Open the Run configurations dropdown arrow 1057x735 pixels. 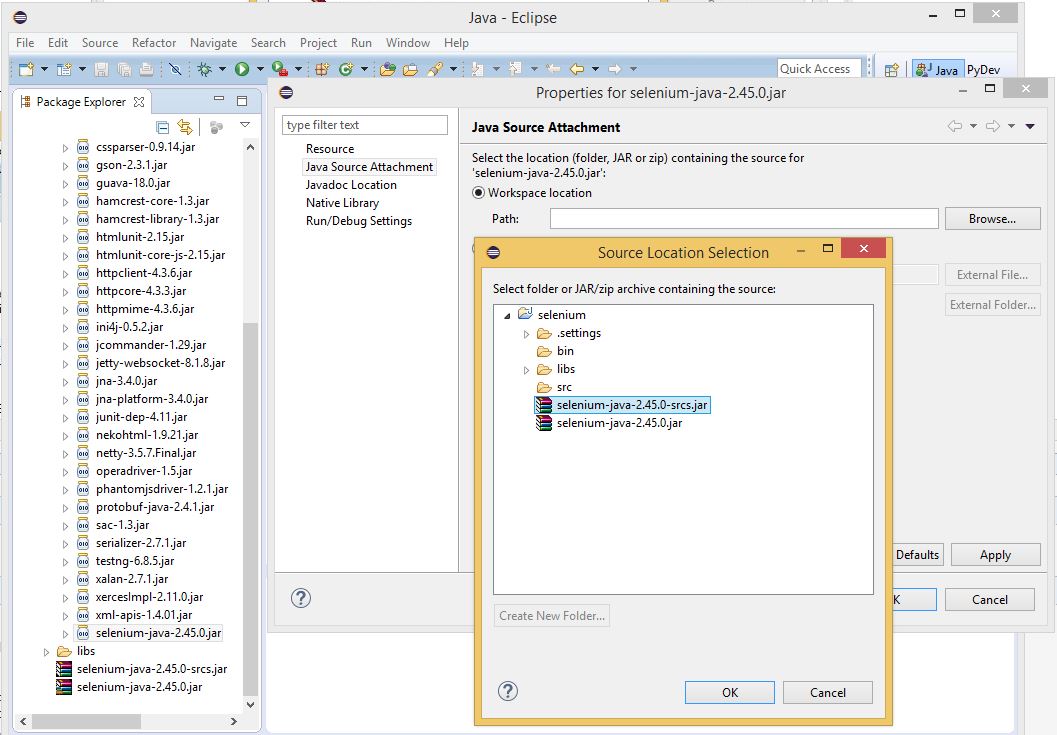260,69
